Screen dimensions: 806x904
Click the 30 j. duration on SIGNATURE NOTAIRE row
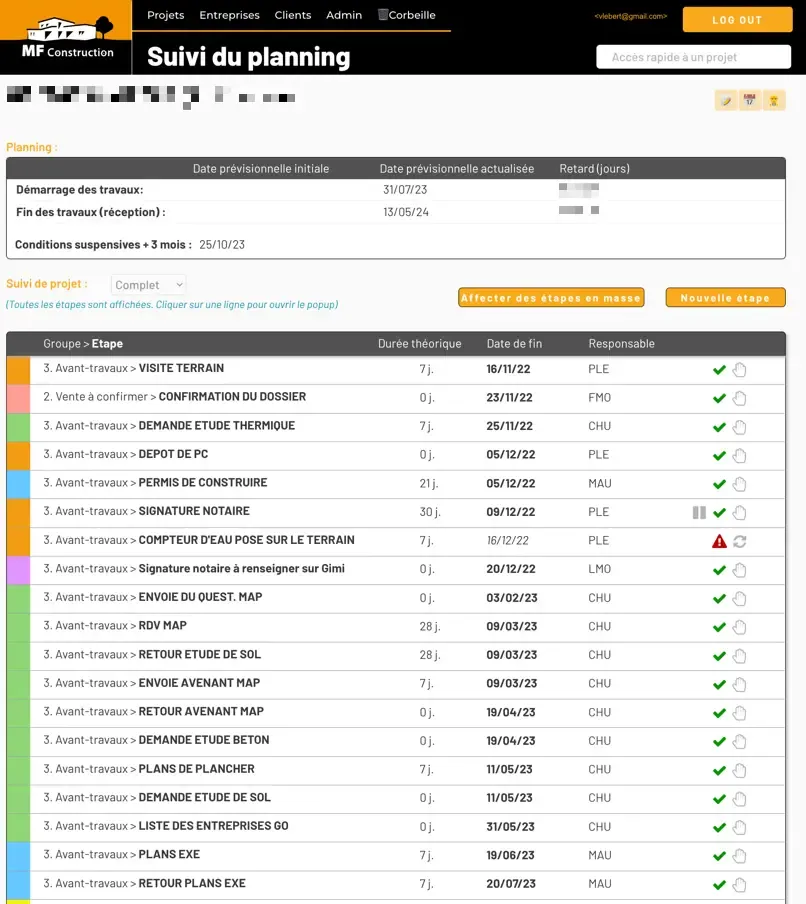pyautogui.click(x=430, y=512)
